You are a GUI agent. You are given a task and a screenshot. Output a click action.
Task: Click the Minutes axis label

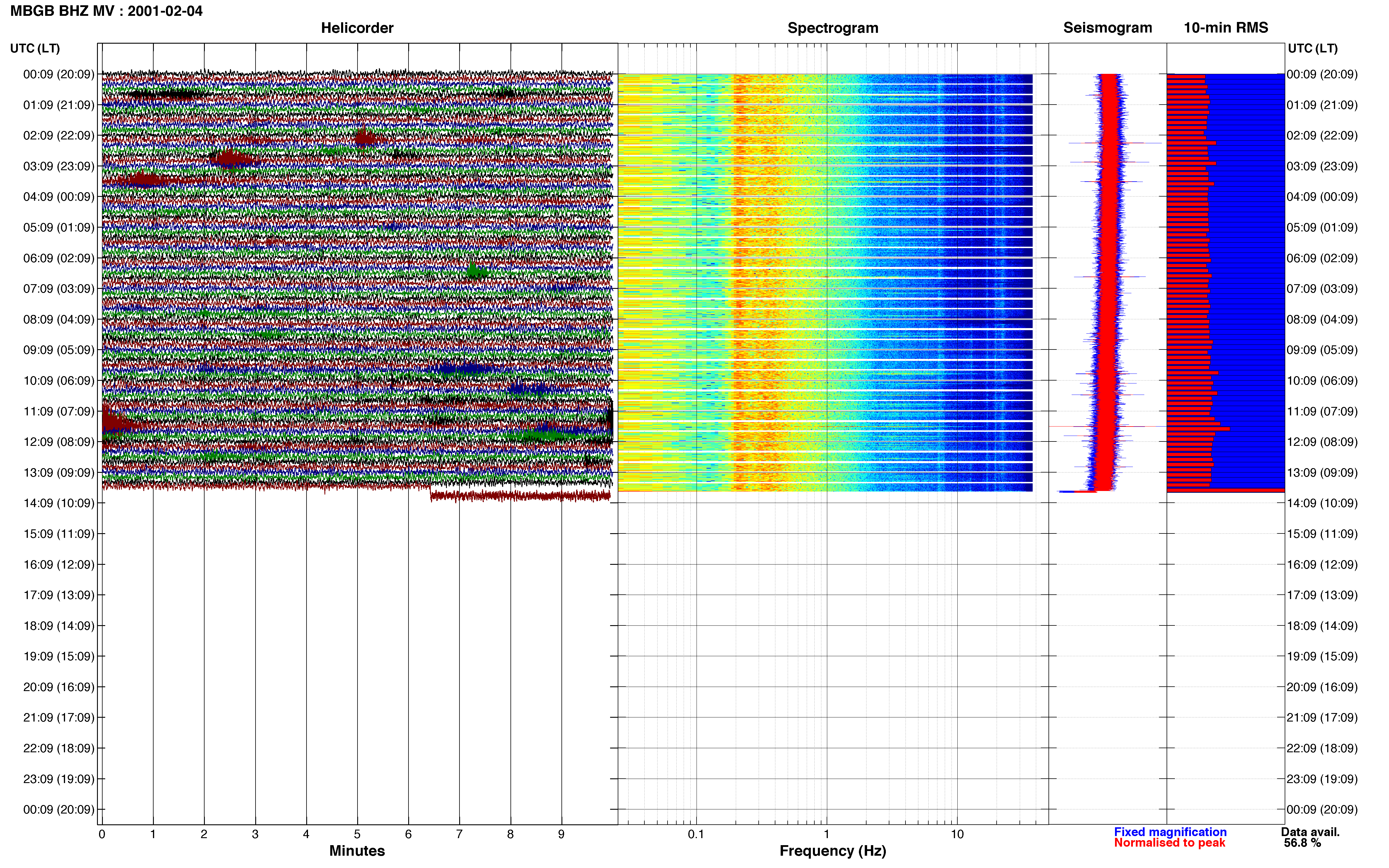357,851
